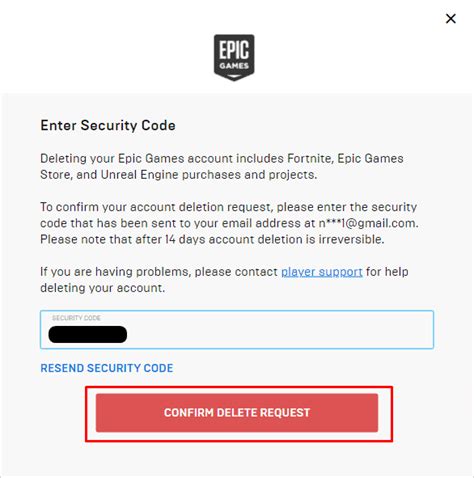Click the masked gmail.com email address
The image size is (474, 478).
pos(368,223)
